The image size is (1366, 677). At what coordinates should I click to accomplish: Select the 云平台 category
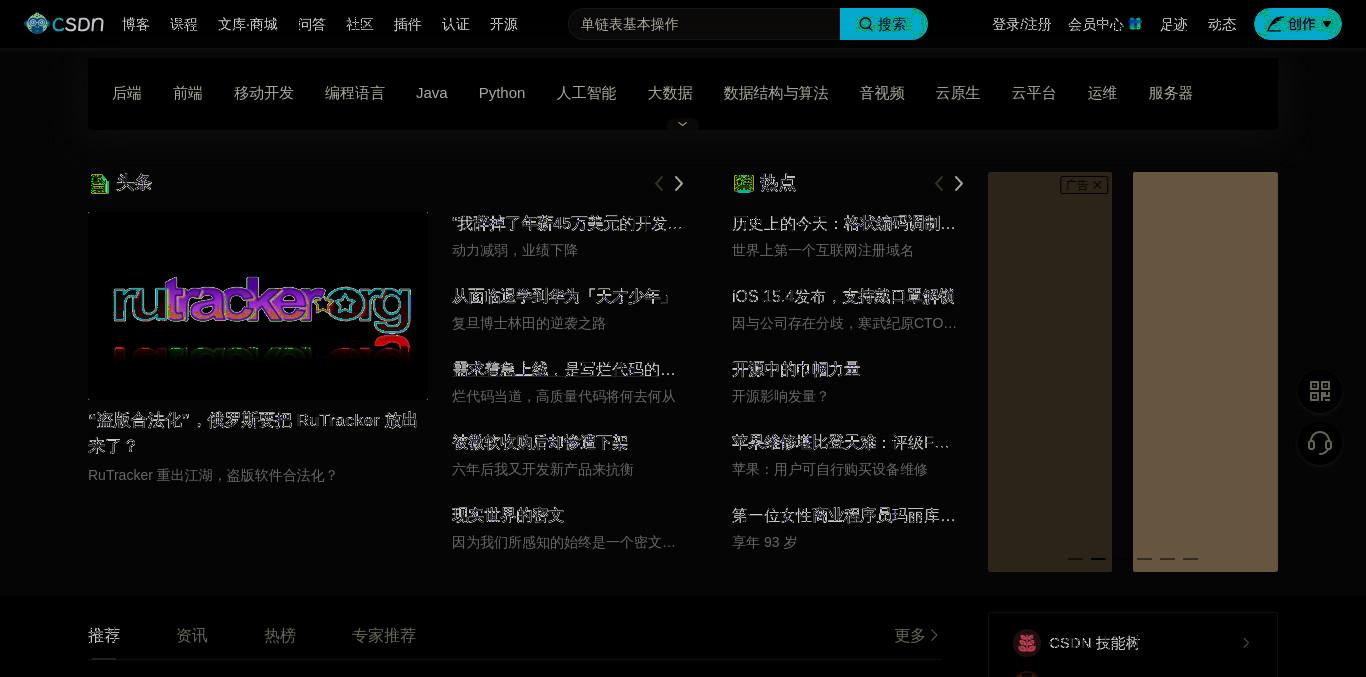coord(1034,93)
